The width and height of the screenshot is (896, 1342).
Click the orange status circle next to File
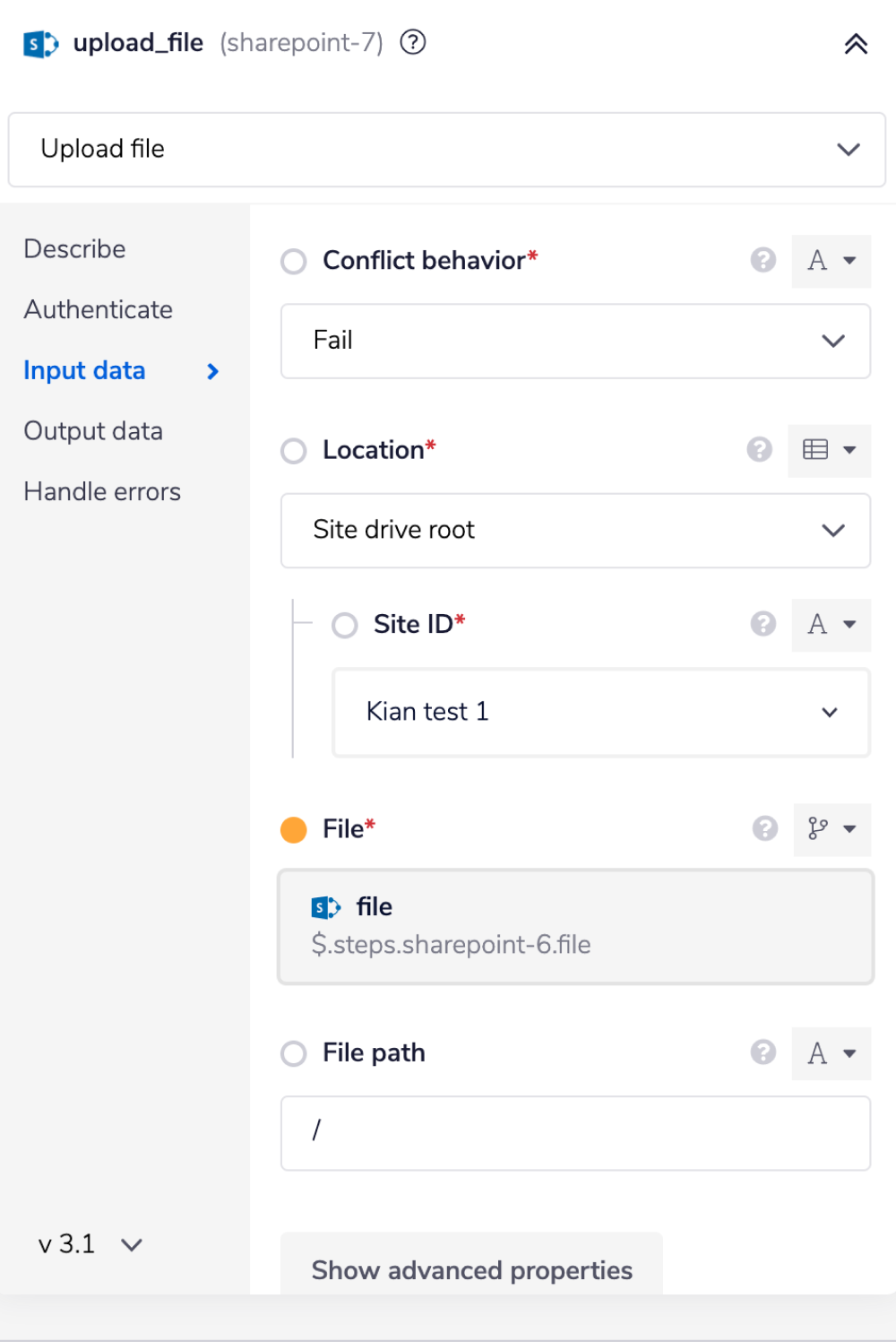click(x=292, y=829)
